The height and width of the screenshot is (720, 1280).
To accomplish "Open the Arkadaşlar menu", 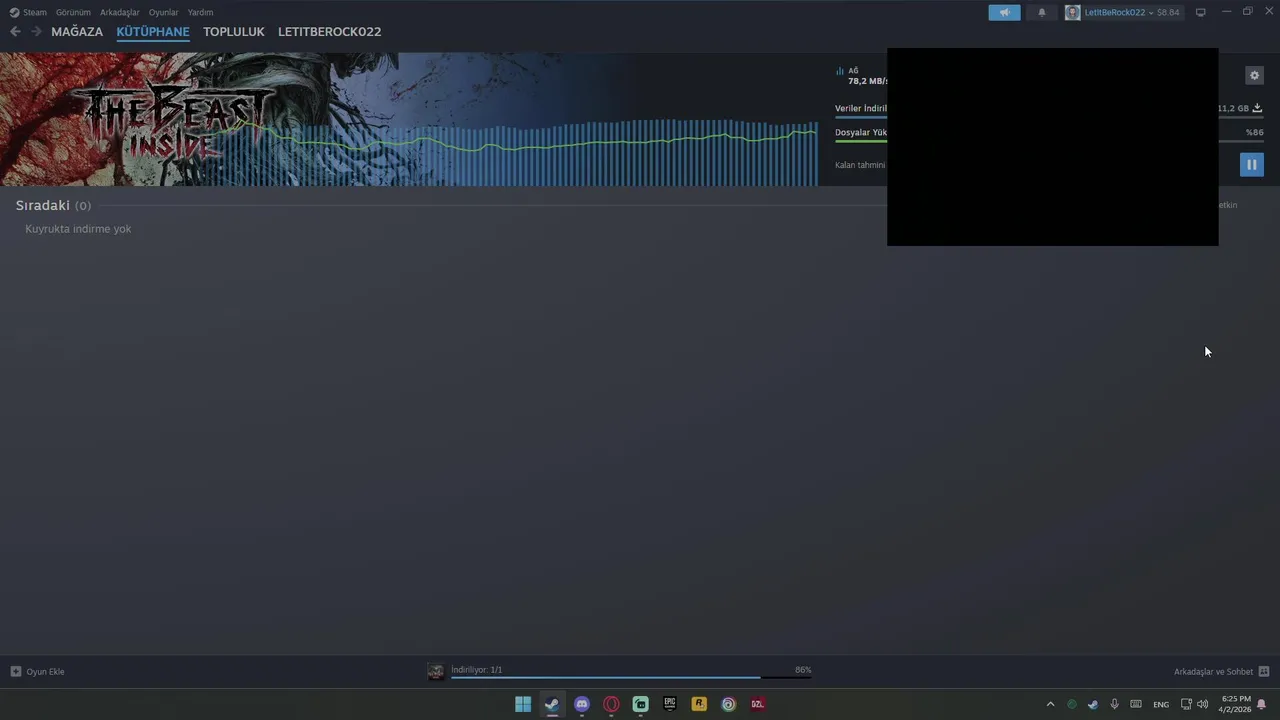I will 120,12.
